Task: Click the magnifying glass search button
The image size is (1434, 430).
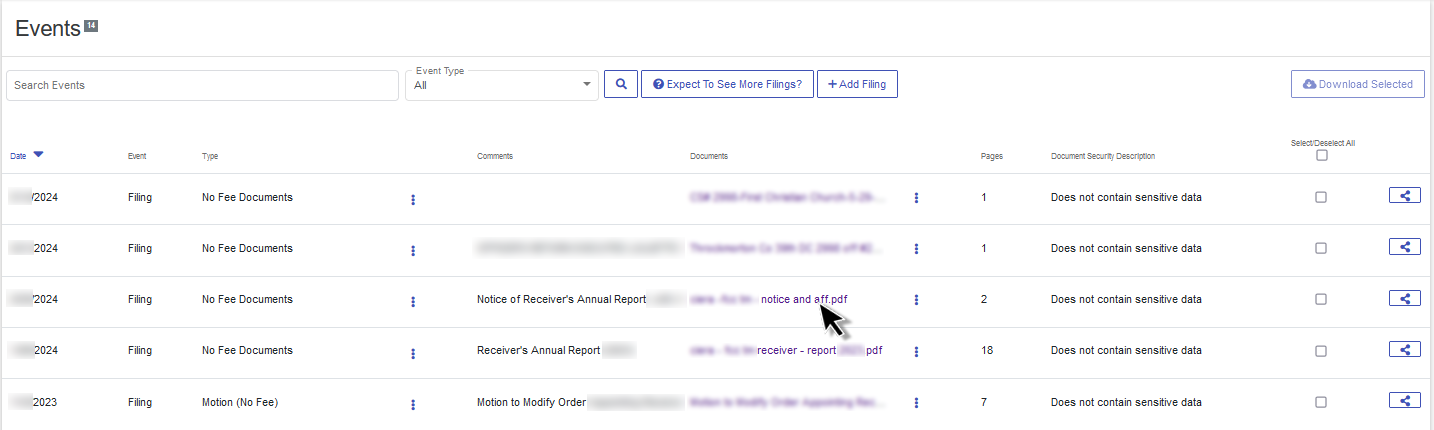Action: pos(620,85)
